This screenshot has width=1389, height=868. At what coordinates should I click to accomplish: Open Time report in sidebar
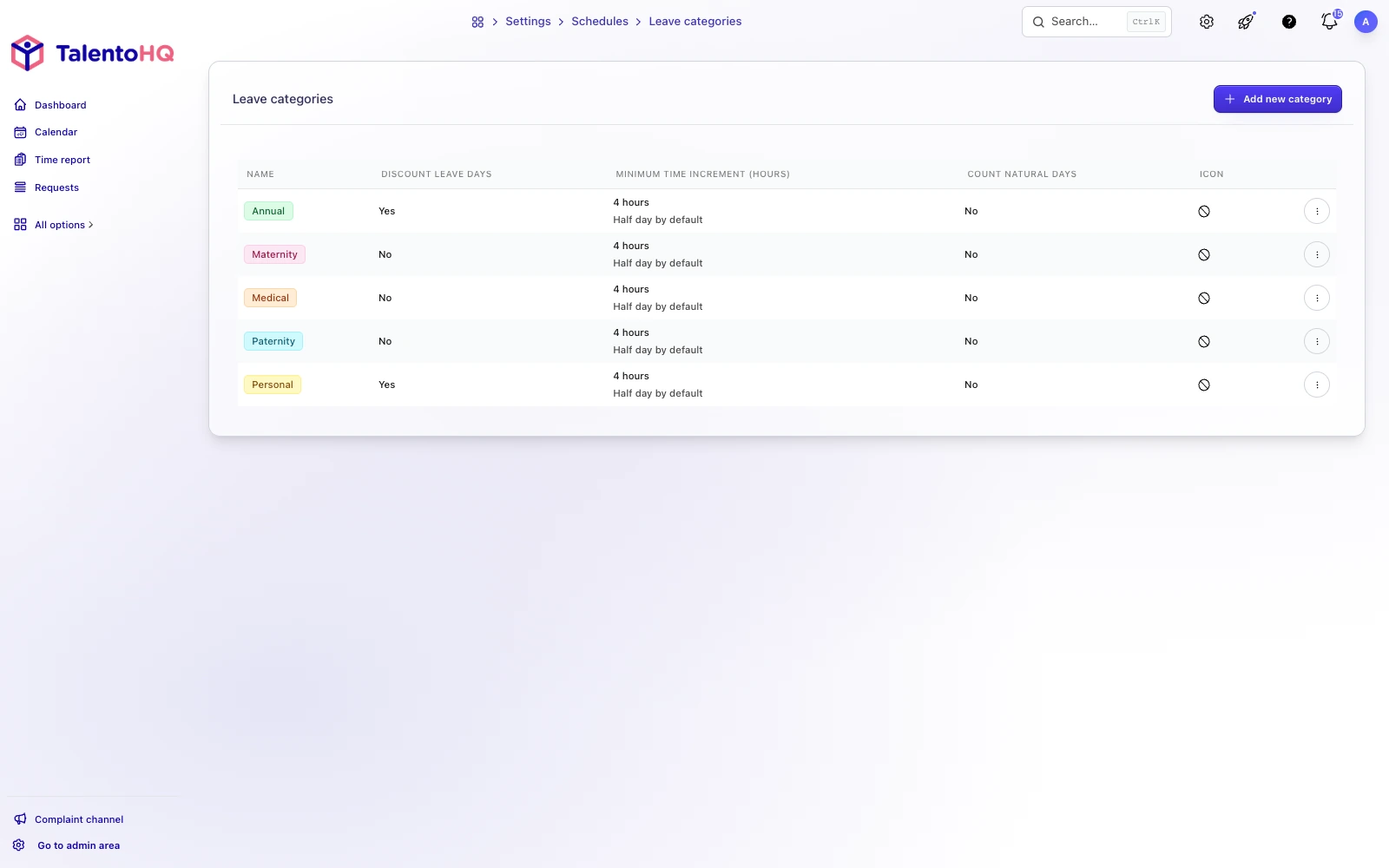[63, 160]
